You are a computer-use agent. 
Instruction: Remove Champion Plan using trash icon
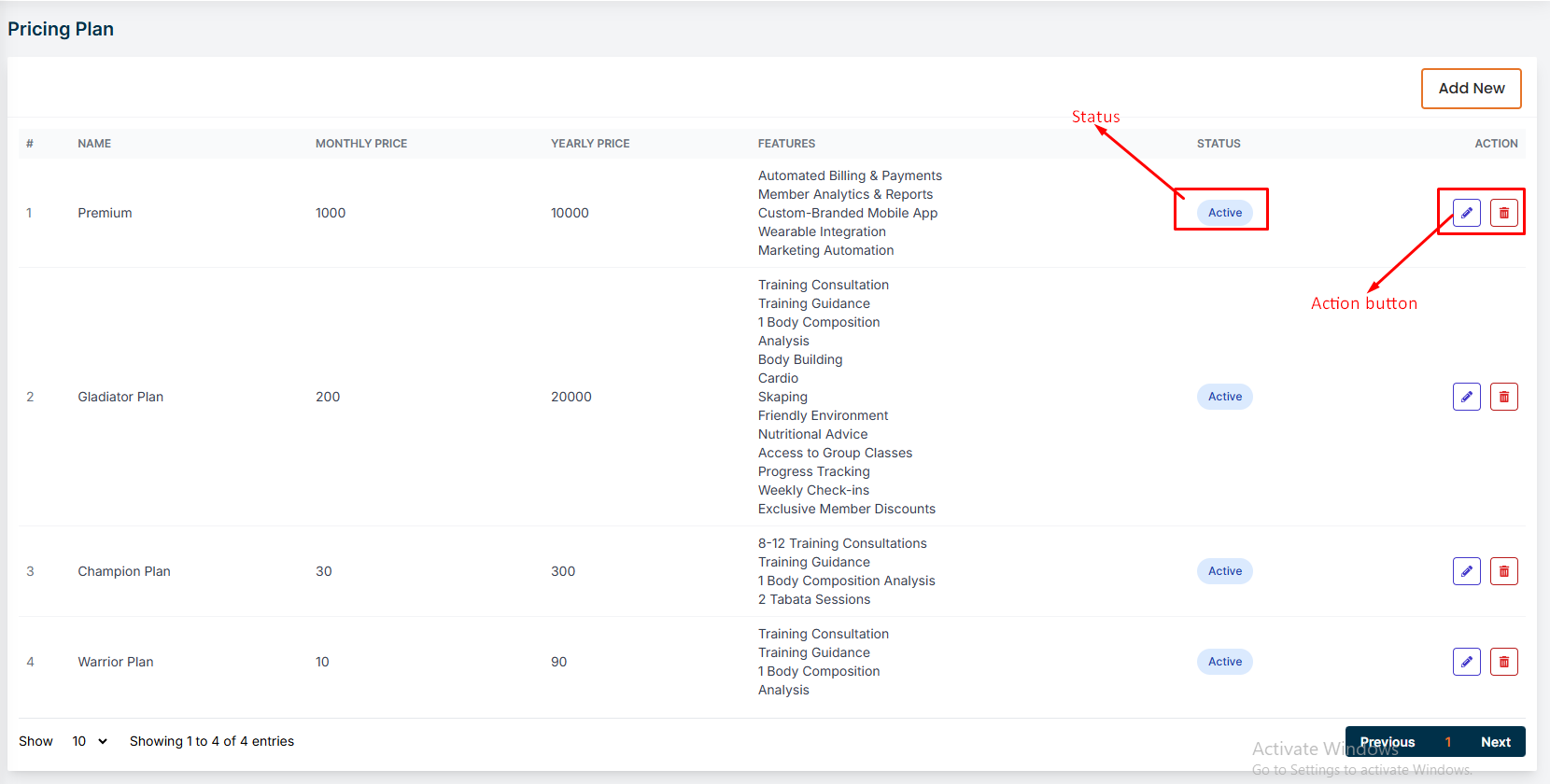(1503, 571)
